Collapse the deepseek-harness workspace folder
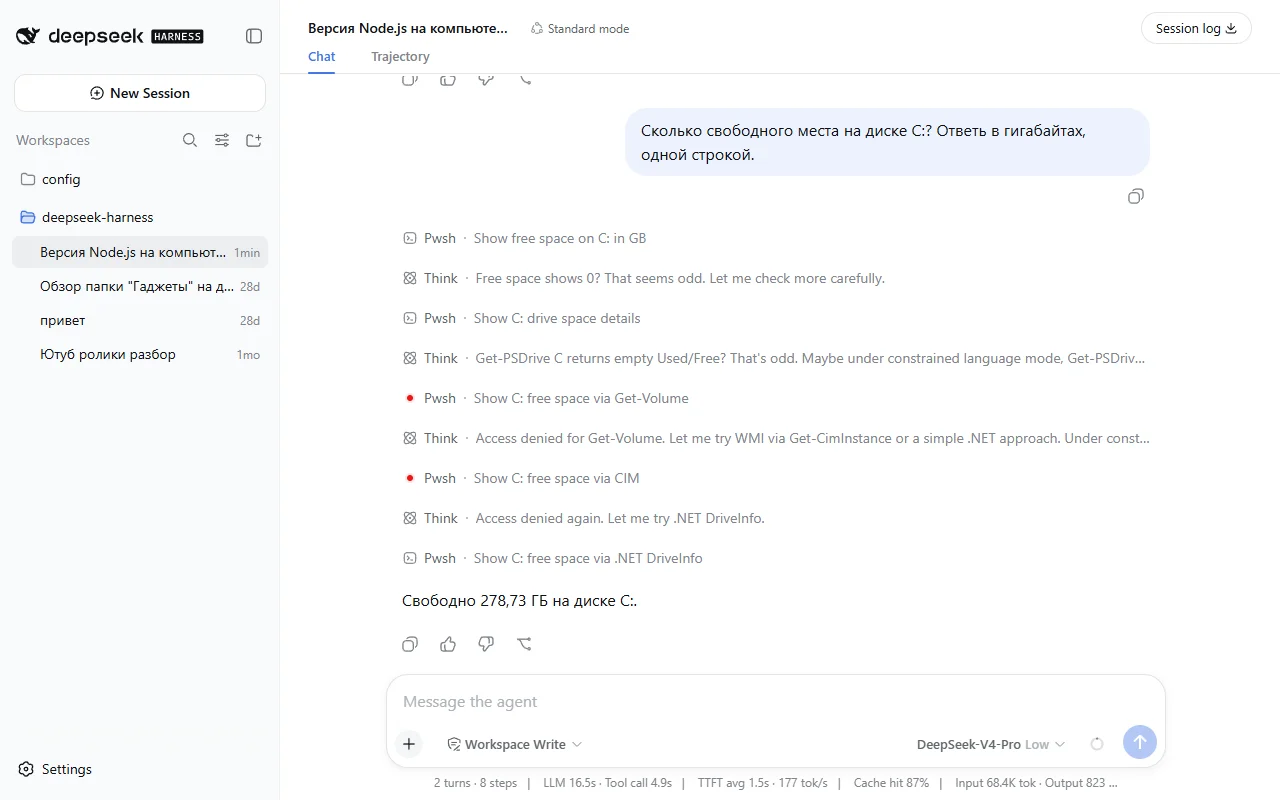Viewport: 1280px width, 800px height. pos(140,217)
